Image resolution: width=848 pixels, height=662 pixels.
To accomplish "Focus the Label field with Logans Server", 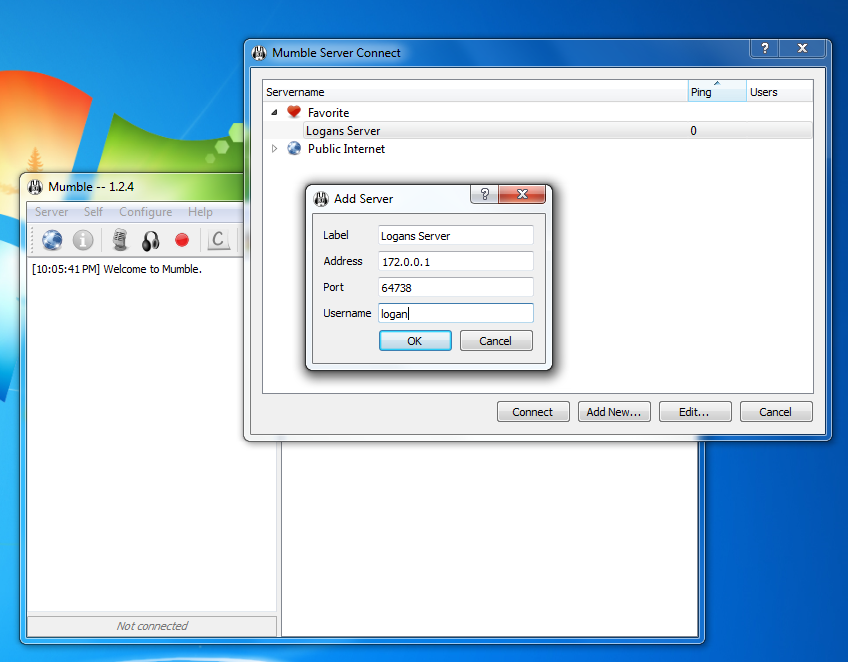I will pos(455,235).
